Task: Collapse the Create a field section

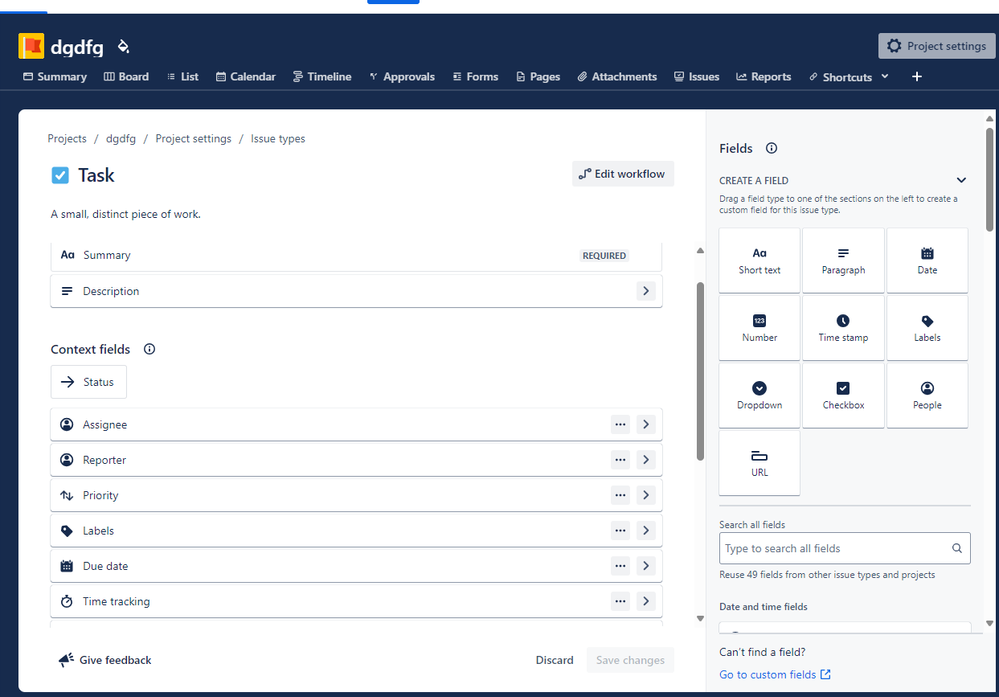Action: point(961,180)
